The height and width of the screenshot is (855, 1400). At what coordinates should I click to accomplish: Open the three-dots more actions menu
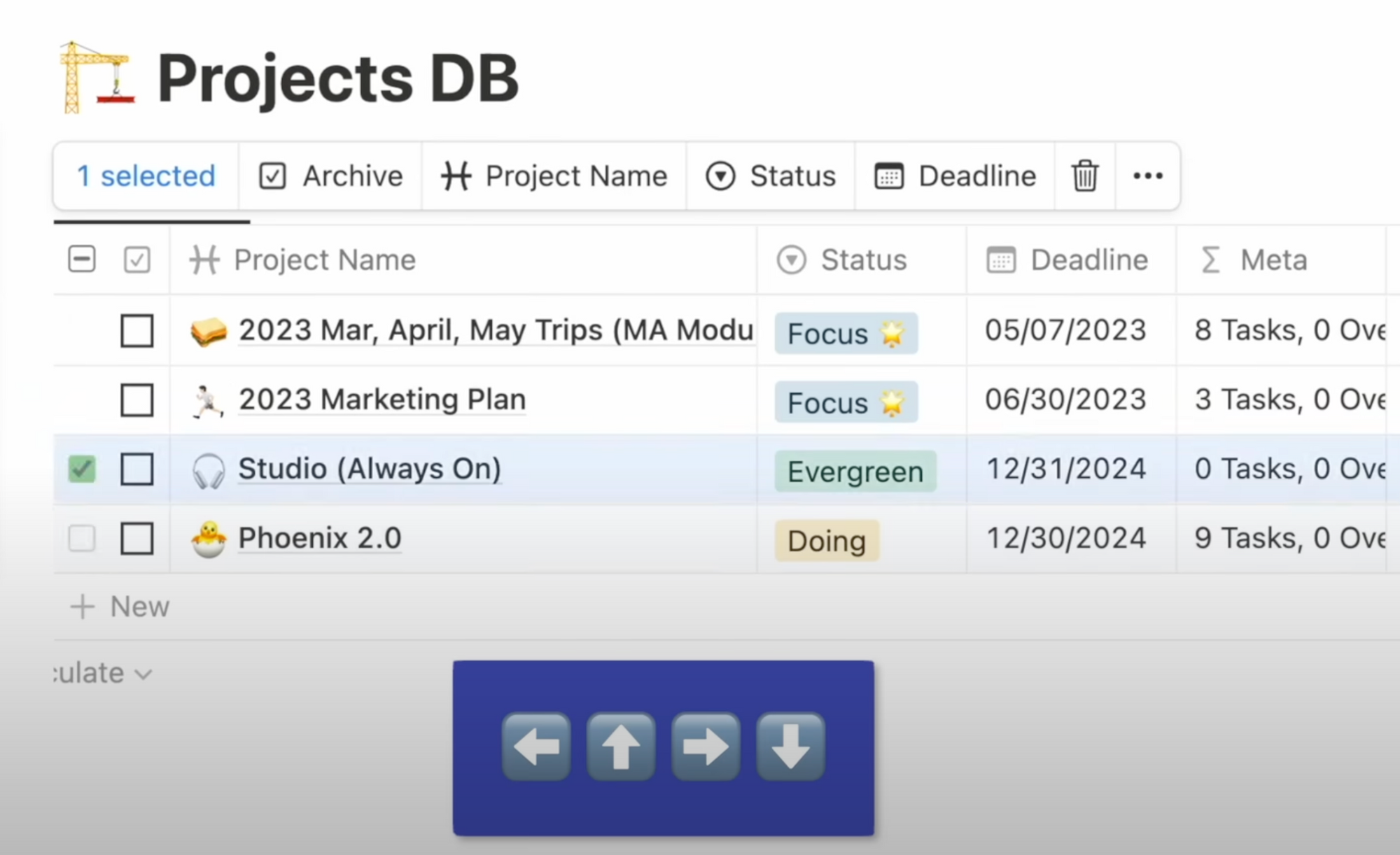coord(1147,176)
